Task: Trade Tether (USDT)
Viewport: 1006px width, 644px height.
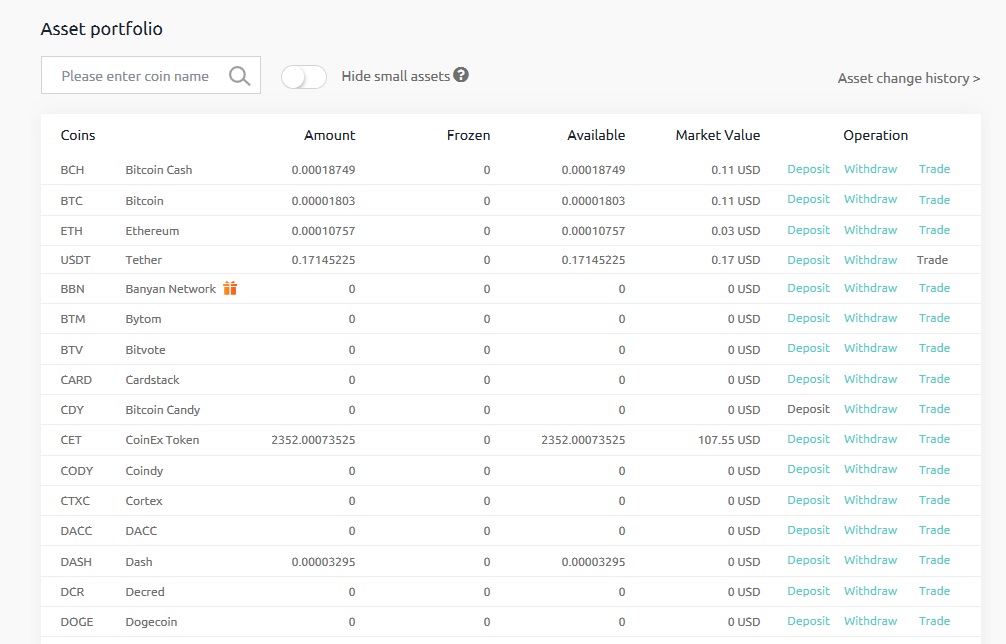Action: (x=932, y=260)
